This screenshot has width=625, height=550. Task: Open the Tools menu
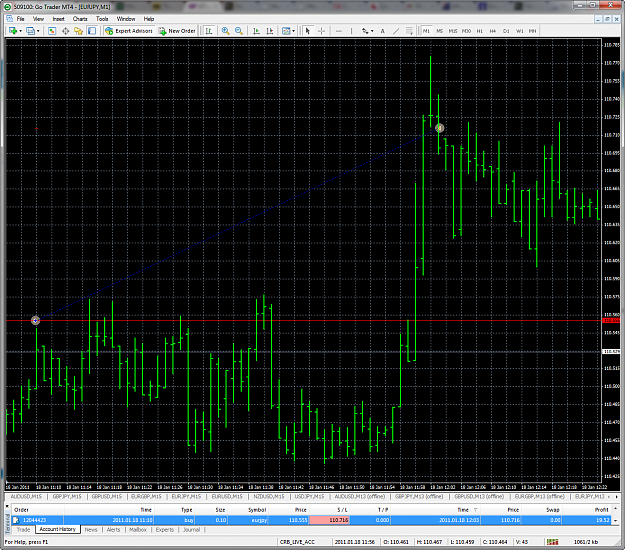(x=102, y=19)
